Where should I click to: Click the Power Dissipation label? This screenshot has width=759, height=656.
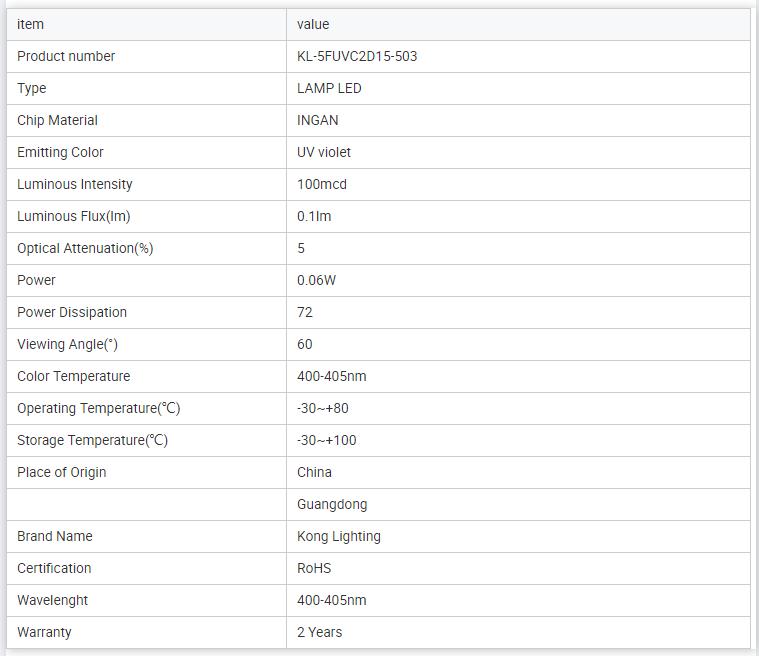(72, 312)
